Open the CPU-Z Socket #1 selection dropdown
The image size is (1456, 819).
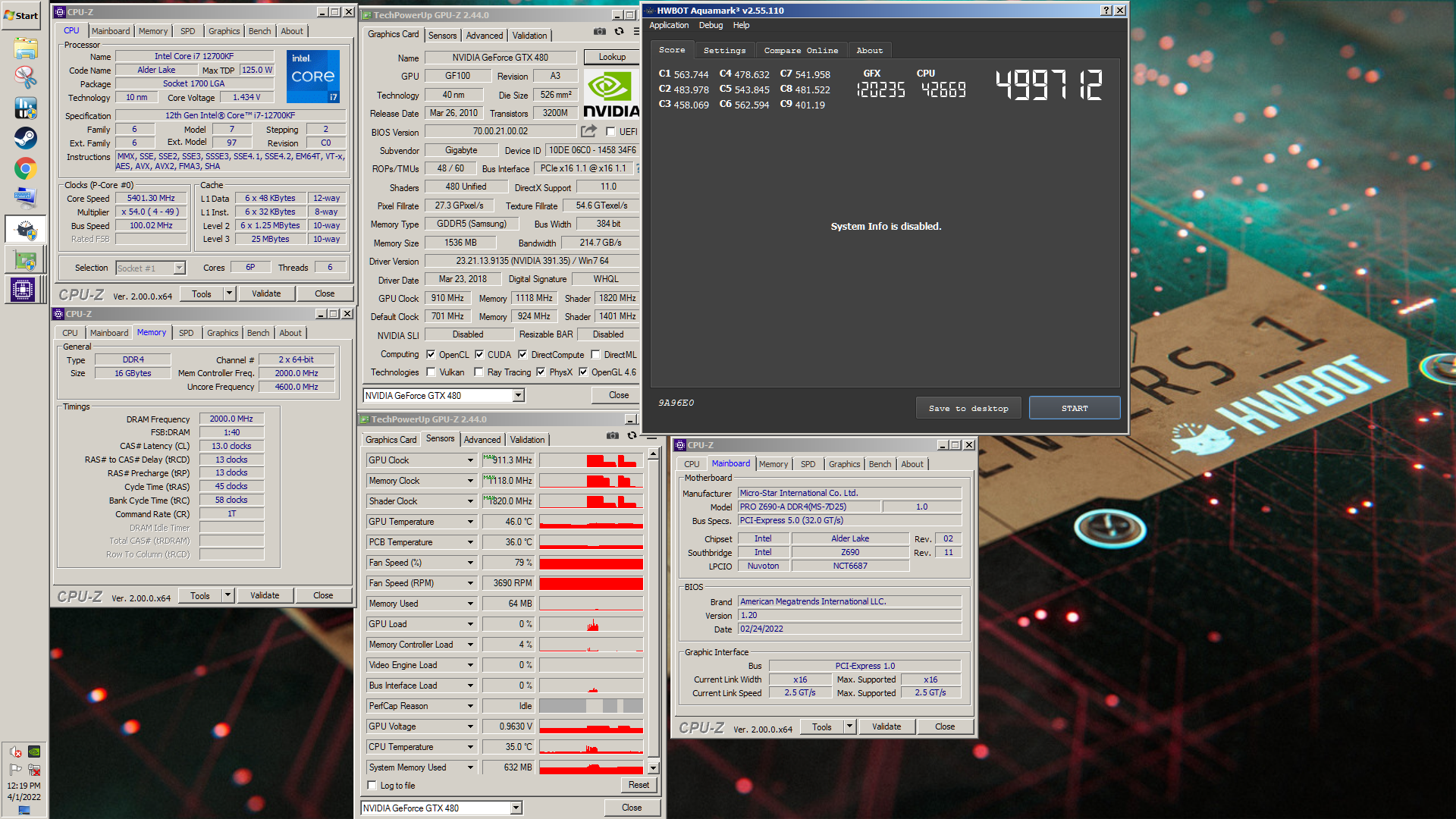tap(179, 268)
